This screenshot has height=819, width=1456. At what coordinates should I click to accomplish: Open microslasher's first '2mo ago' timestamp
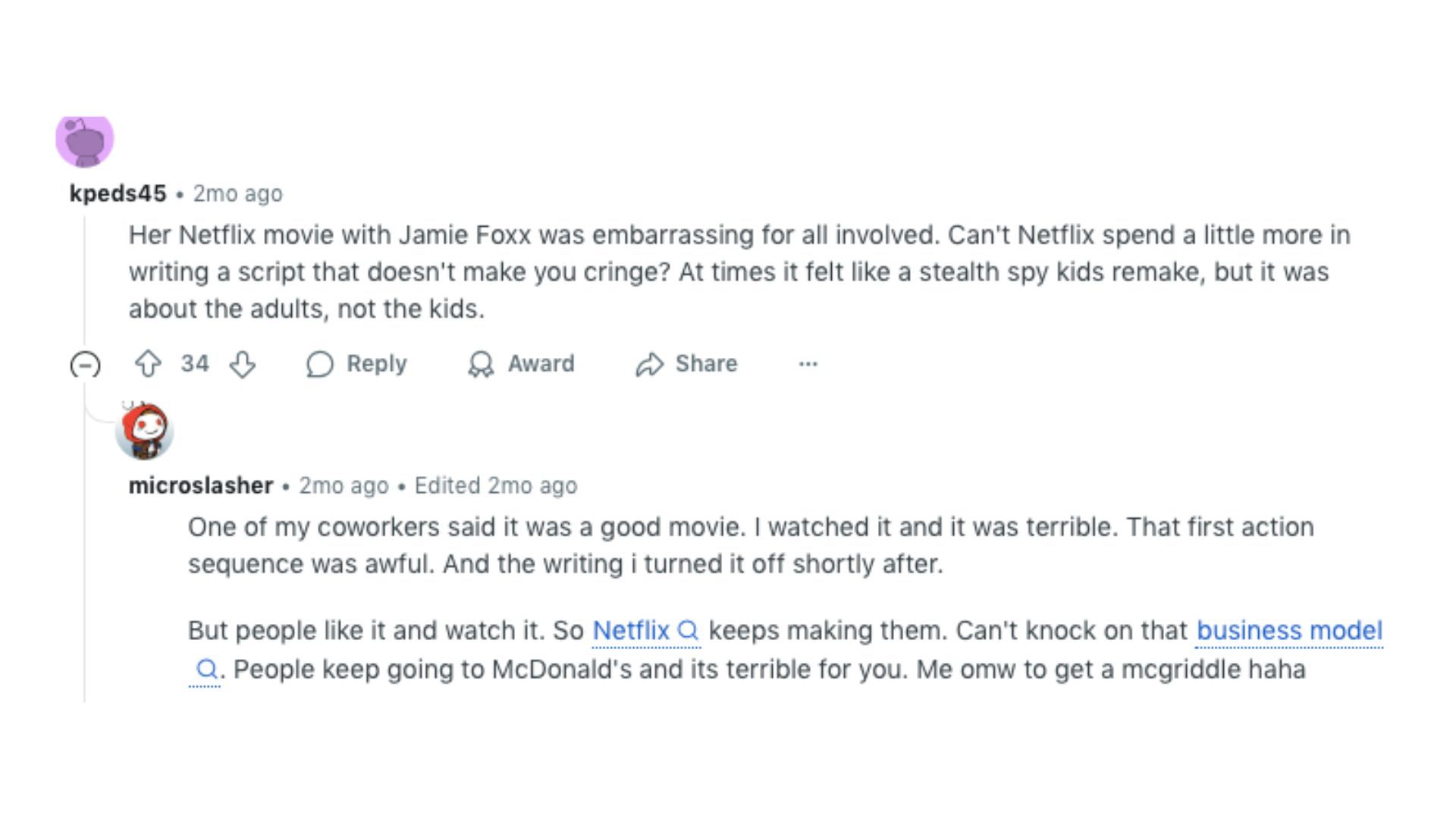click(x=344, y=485)
